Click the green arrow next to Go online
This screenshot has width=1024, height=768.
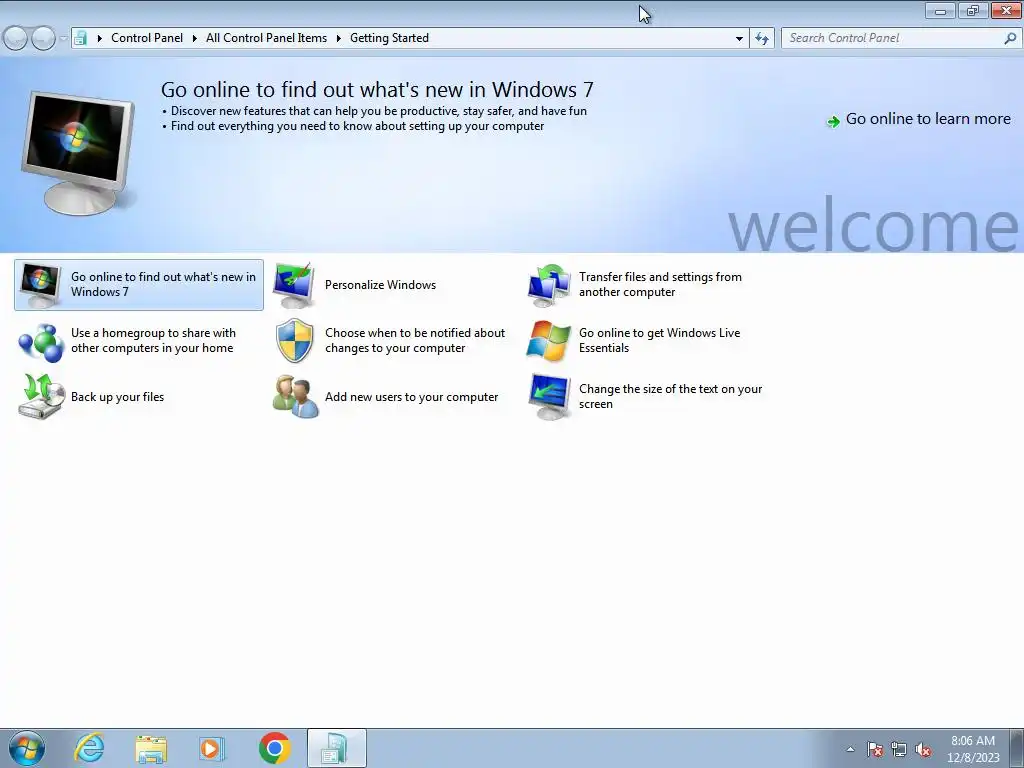point(833,121)
